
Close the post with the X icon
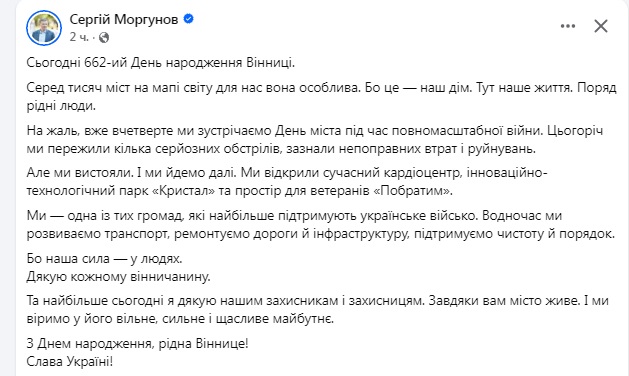point(601,26)
